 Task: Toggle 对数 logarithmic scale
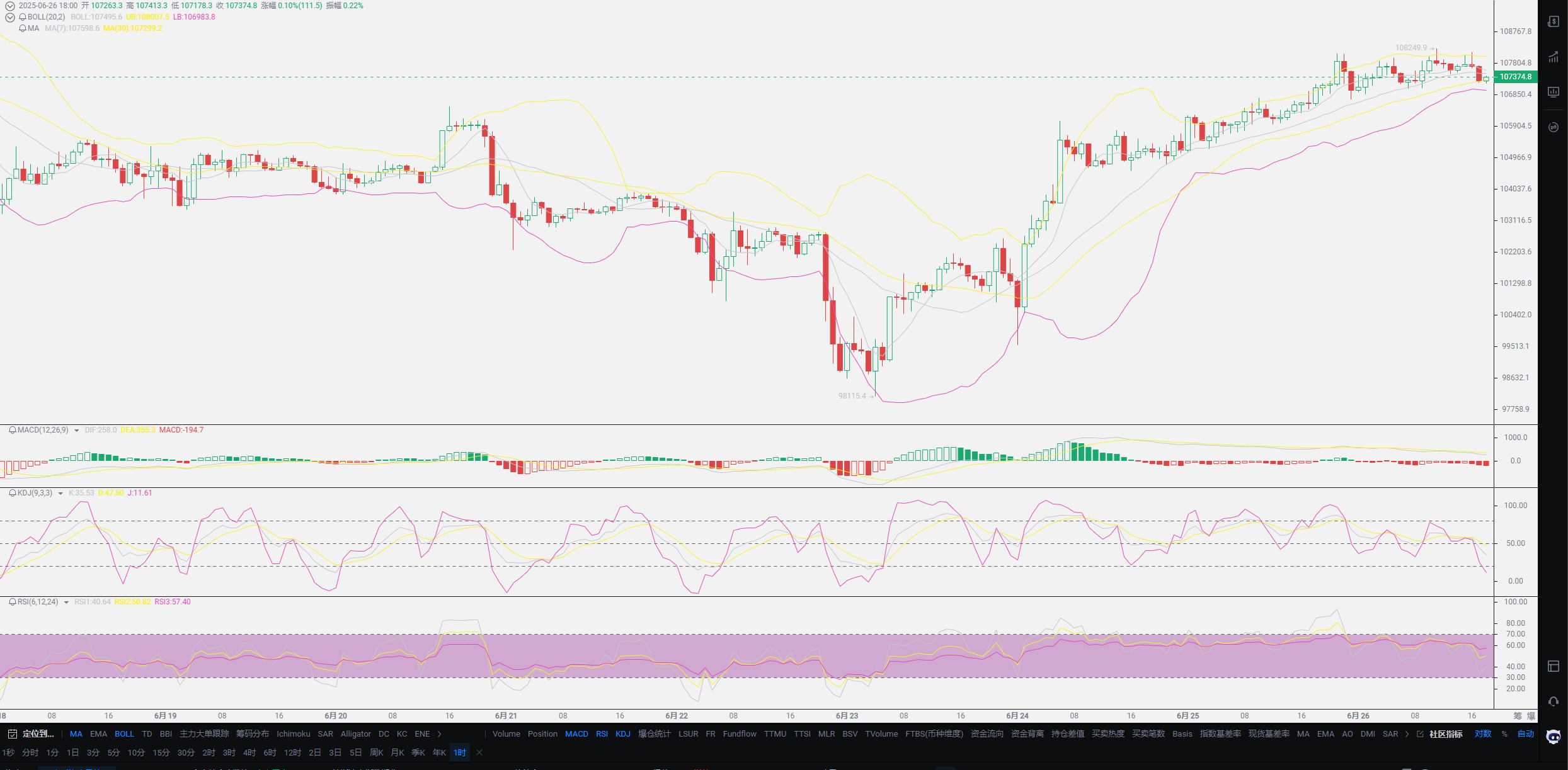tap(1483, 734)
